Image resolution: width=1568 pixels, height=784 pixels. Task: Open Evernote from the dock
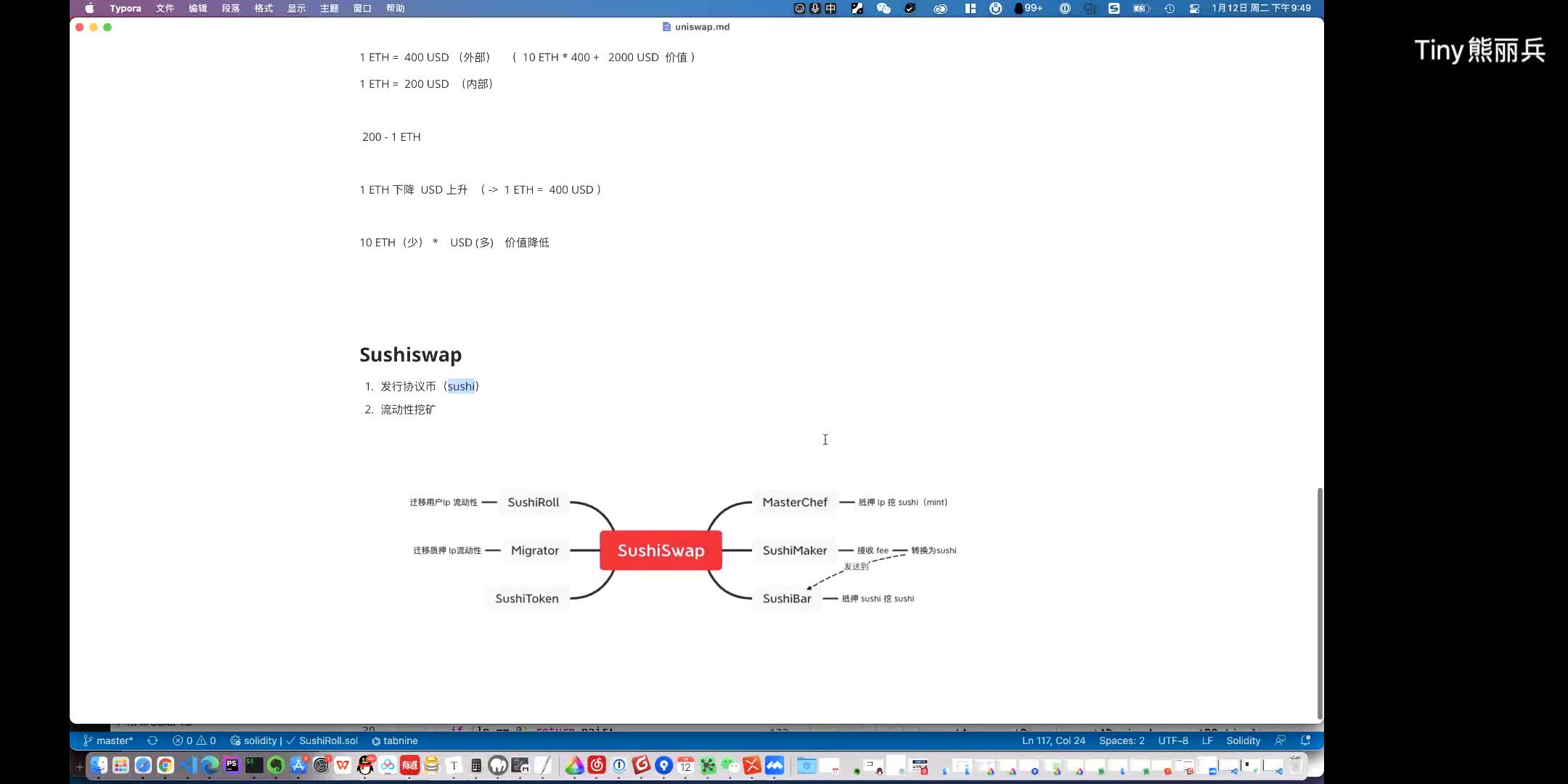pos(276,765)
